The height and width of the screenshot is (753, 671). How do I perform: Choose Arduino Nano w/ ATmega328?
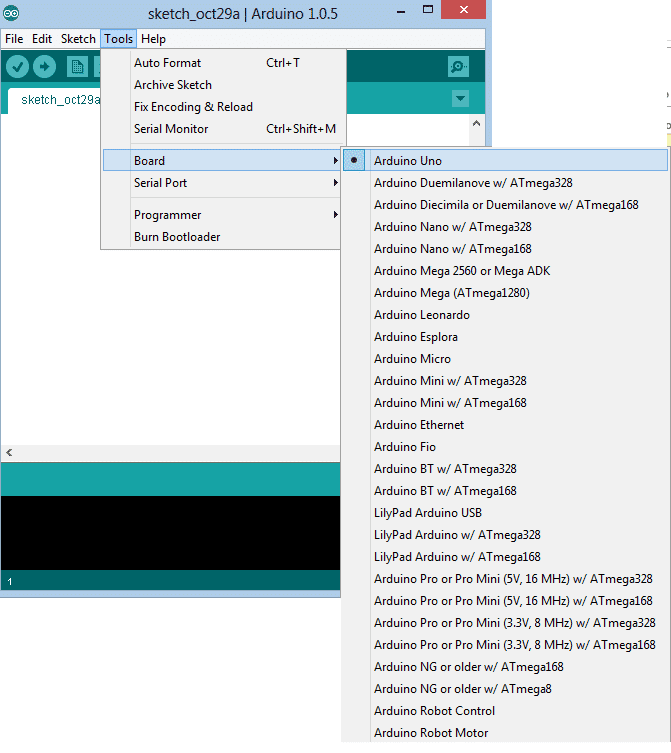click(x=504, y=227)
